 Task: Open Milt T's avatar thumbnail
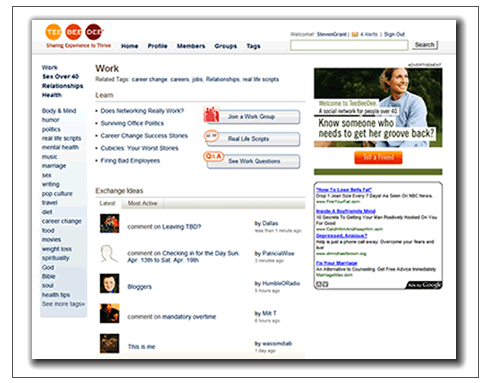109,313
